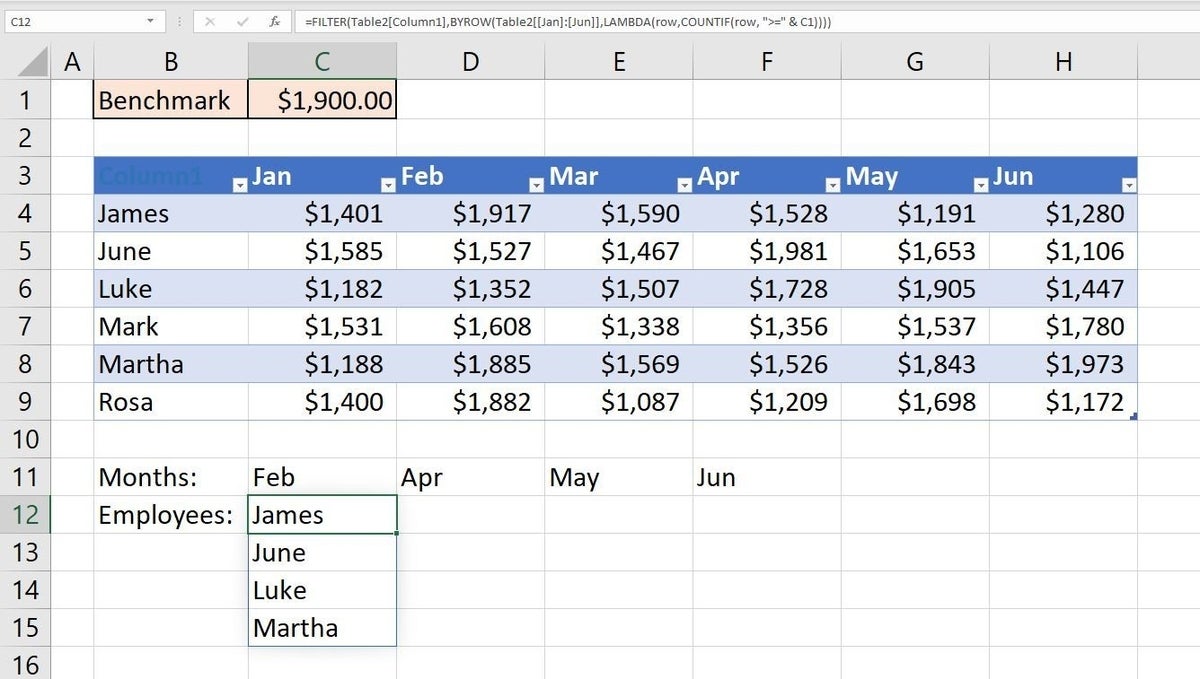Open the Jan column filter dropdown
The height and width of the screenshot is (679, 1200).
click(x=388, y=185)
